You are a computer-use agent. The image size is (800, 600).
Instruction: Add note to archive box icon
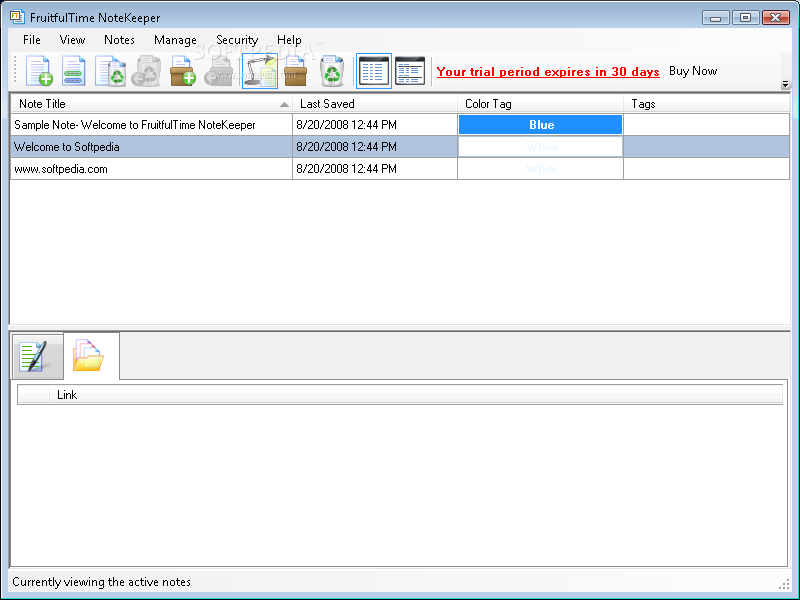(x=183, y=71)
